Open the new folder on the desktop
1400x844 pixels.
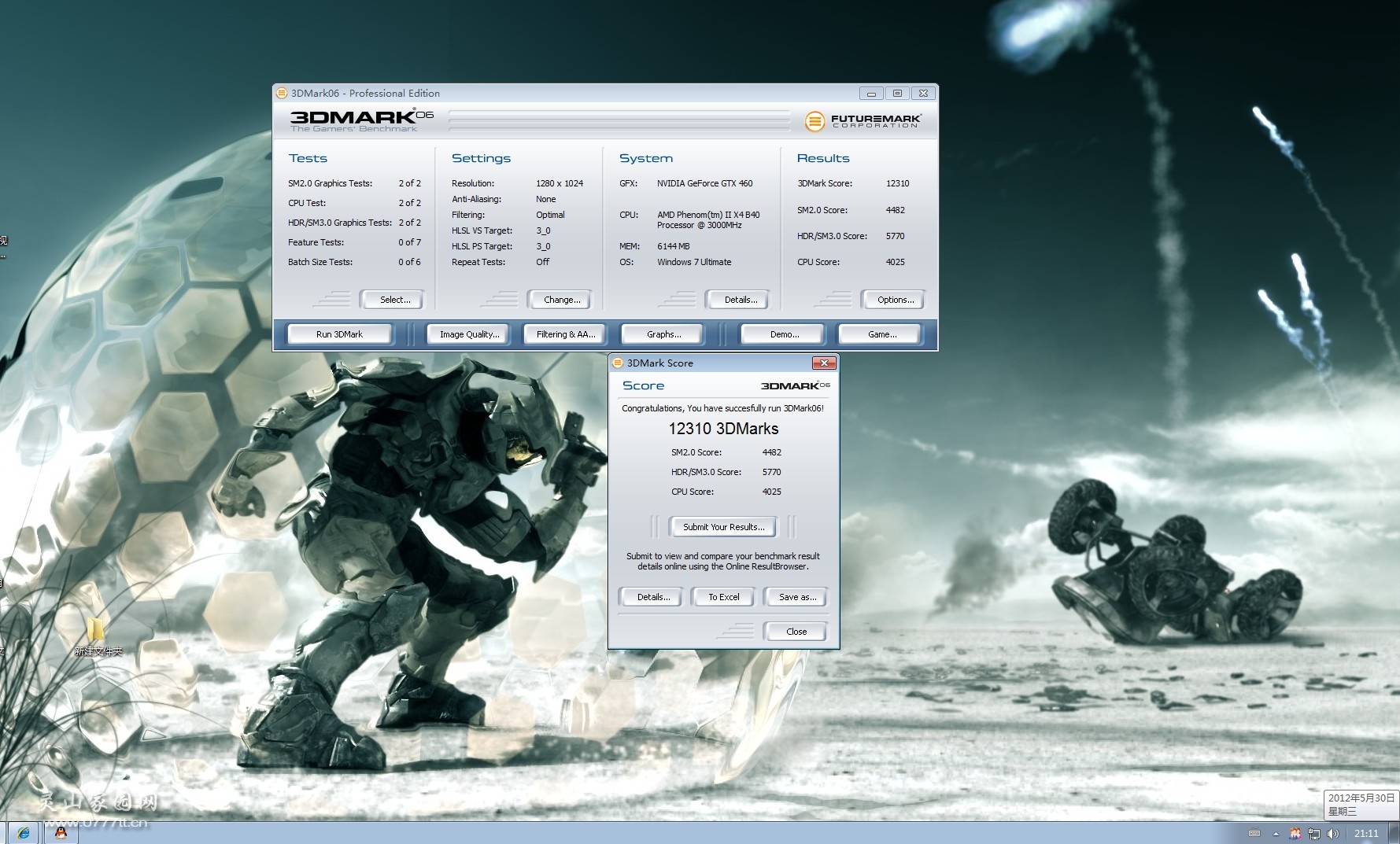[x=97, y=636]
